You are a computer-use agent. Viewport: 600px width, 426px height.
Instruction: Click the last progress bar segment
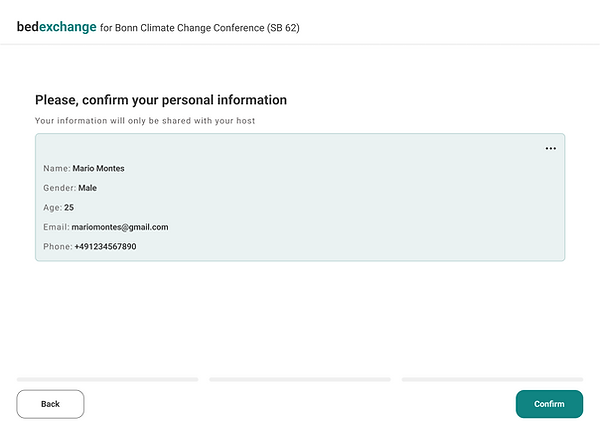[491, 379]
